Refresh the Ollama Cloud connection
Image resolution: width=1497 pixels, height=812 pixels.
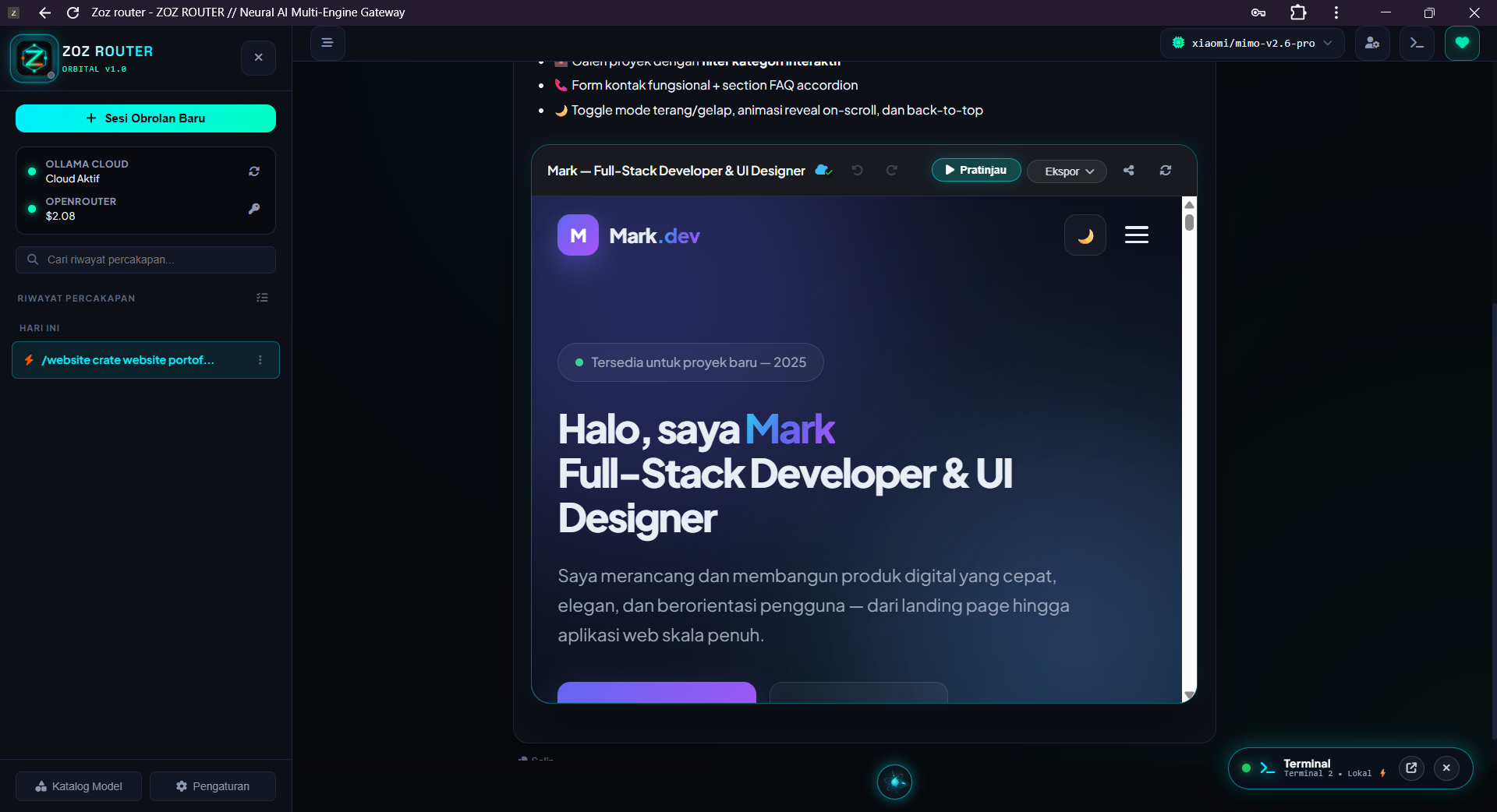point(254,171)
